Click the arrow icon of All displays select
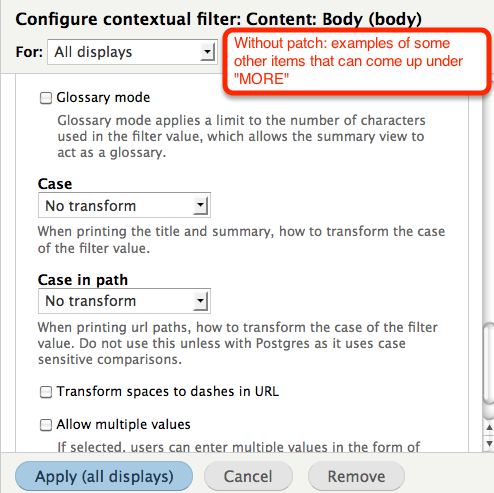494x493 pixels. point(208,52)
